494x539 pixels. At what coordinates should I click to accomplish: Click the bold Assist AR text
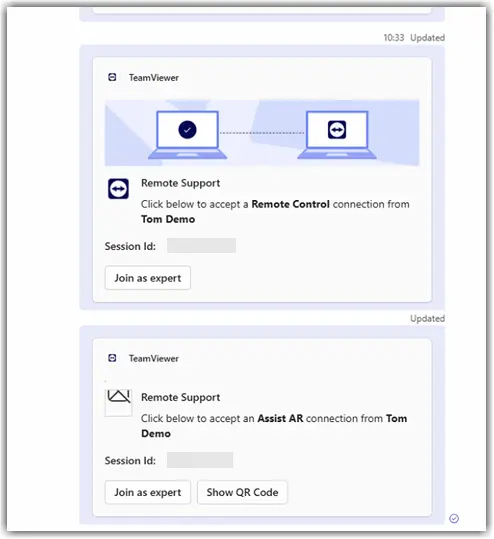click(x=280, y=418)
